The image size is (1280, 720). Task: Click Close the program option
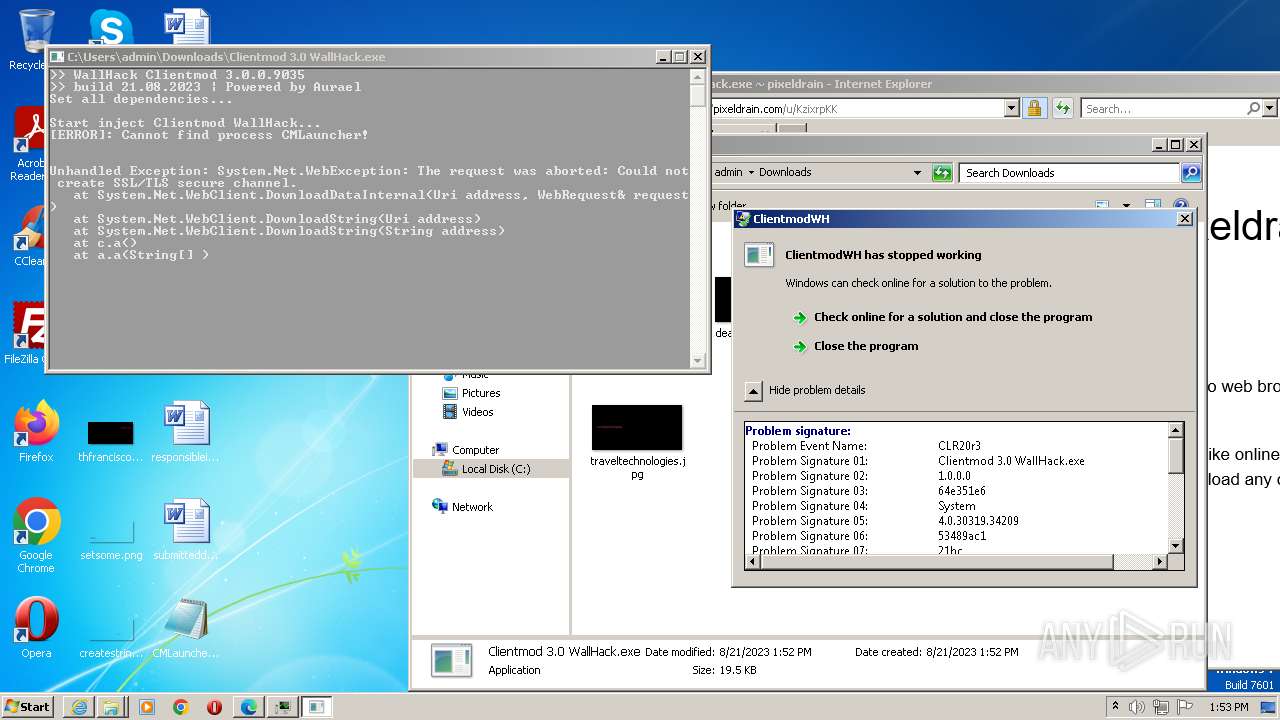pos(865,346)
